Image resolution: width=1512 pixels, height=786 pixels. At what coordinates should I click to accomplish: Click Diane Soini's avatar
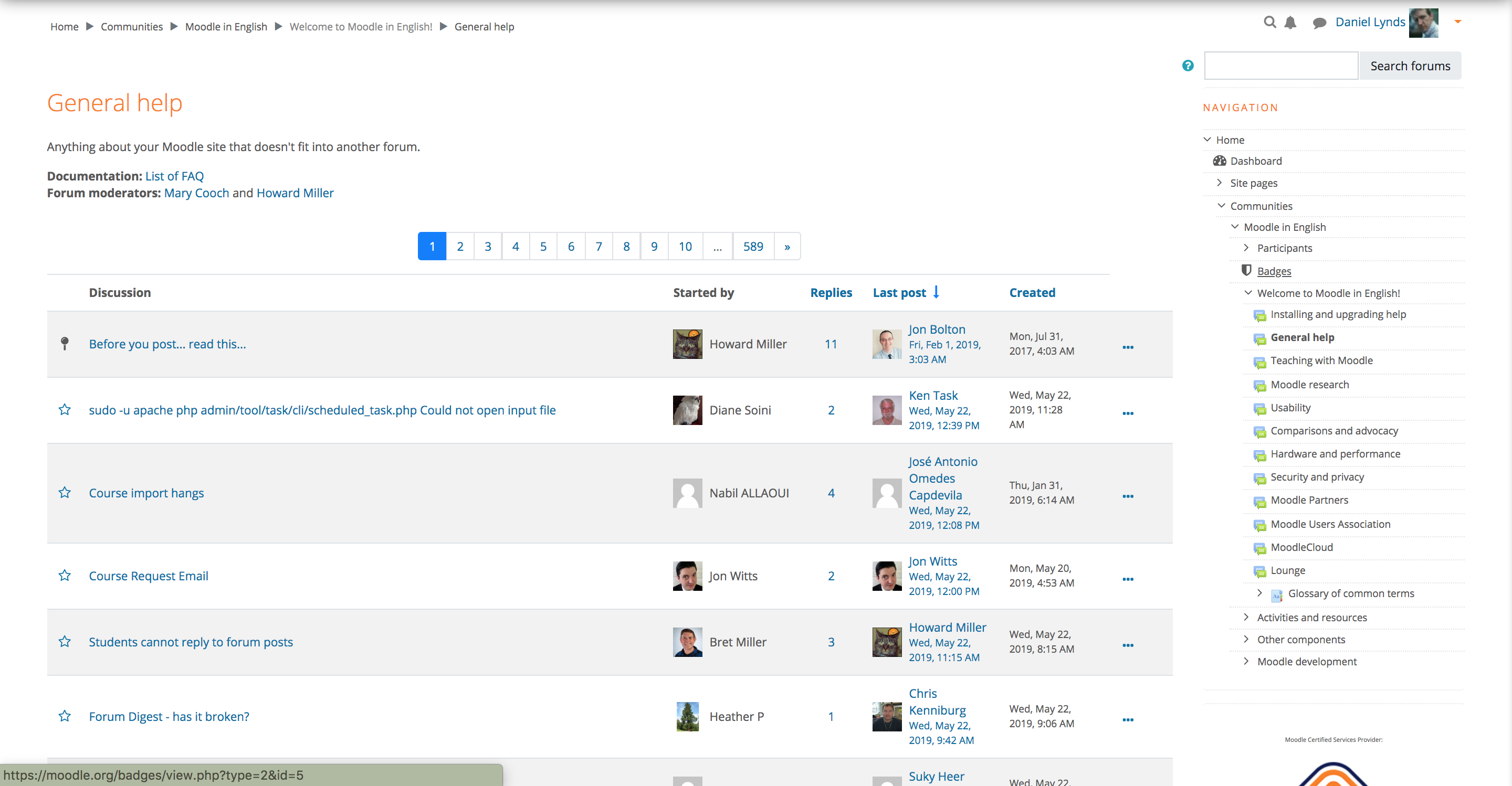687,410
